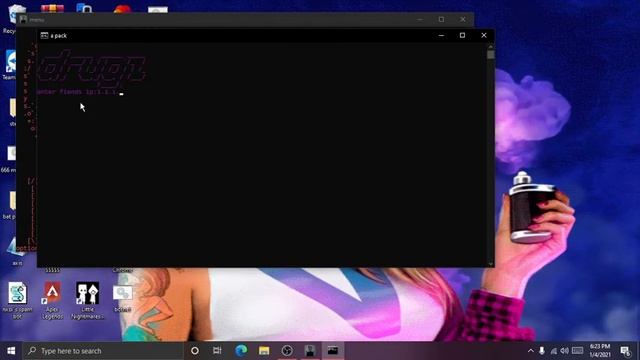The width and height of the screenshot is (640, 360).
Task: Open the Windows Start menu
Action: click(11, 351)
